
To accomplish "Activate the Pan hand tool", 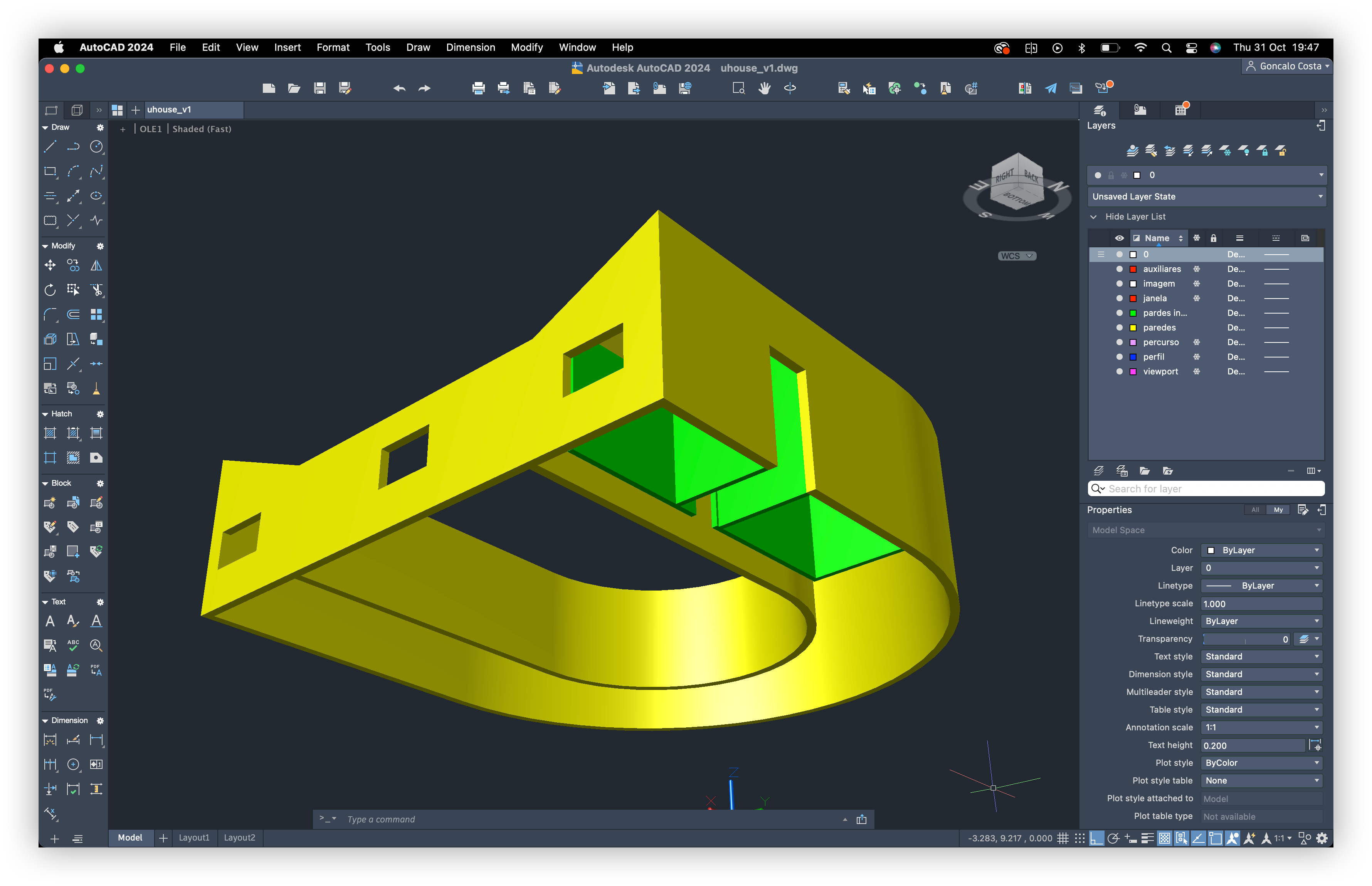I will [x=764, y=88].
